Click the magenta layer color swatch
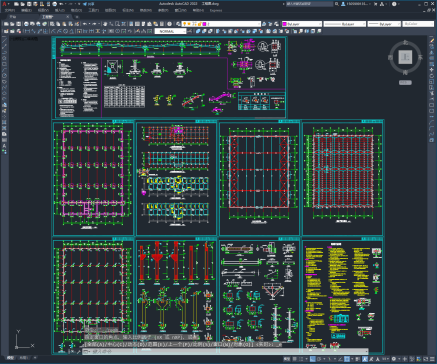This screenshot has height=364, width=437. coord(204,24)
